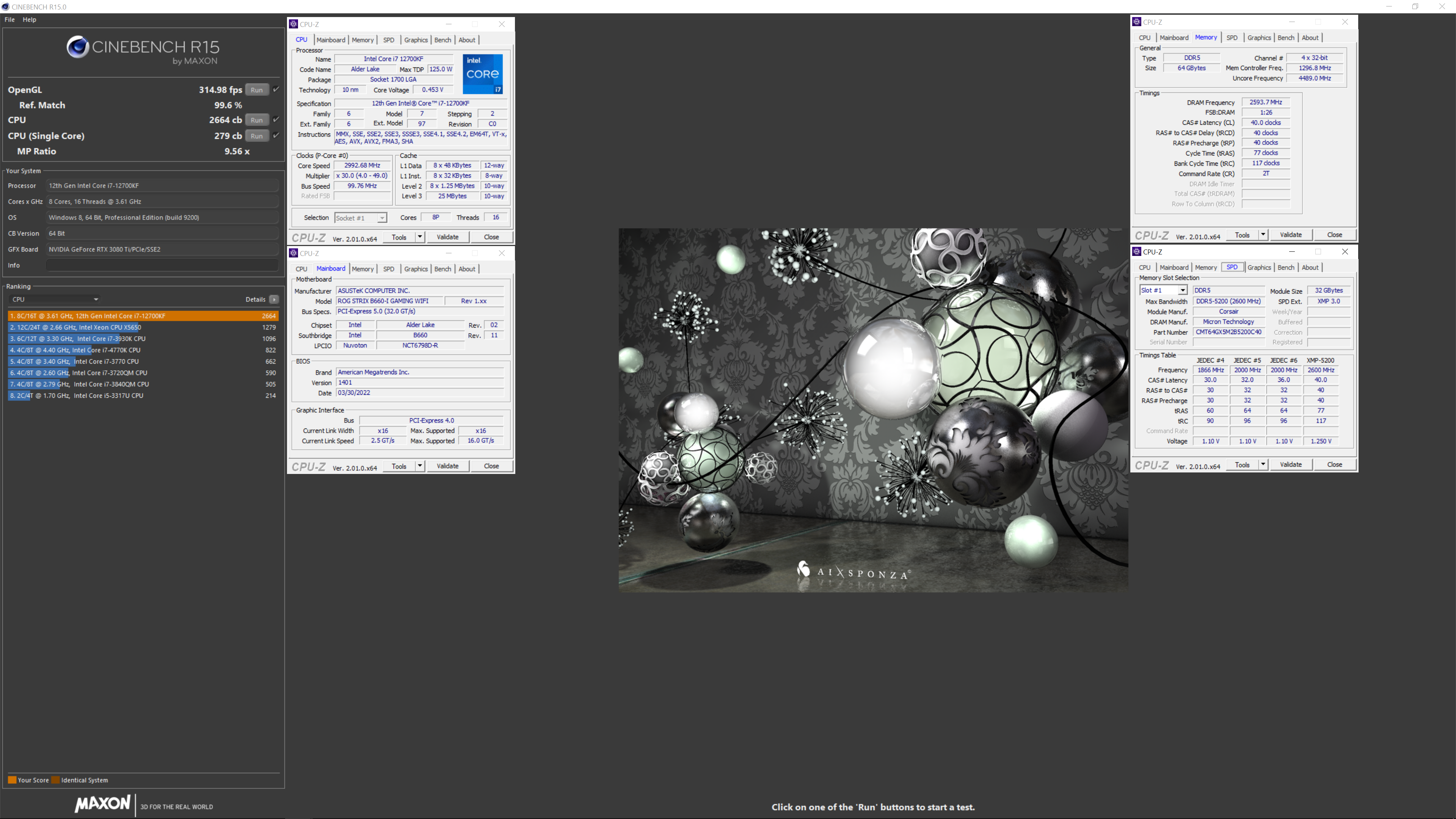Run the OpenGL benchmark test
The image size is (1456, 819).
(x=257, y=90)
